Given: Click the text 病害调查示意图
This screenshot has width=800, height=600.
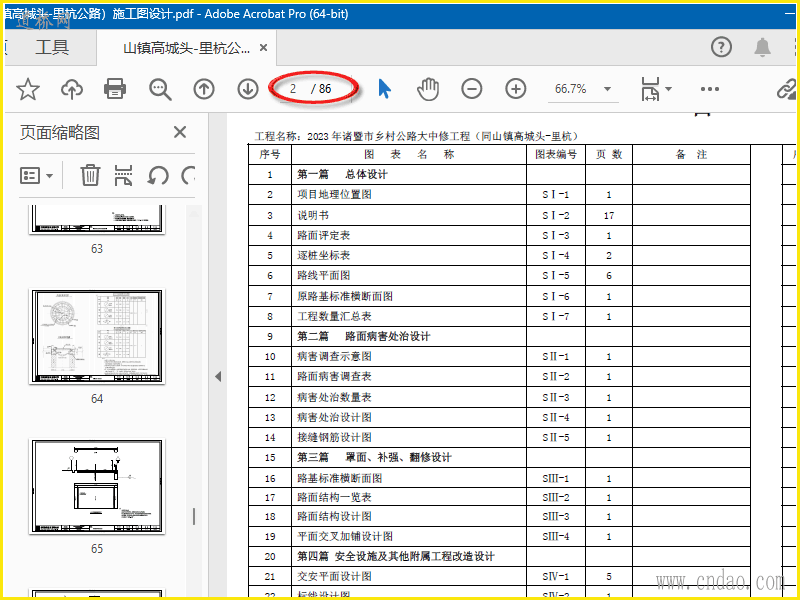Looking at the screenshot, I should [334, 356].
